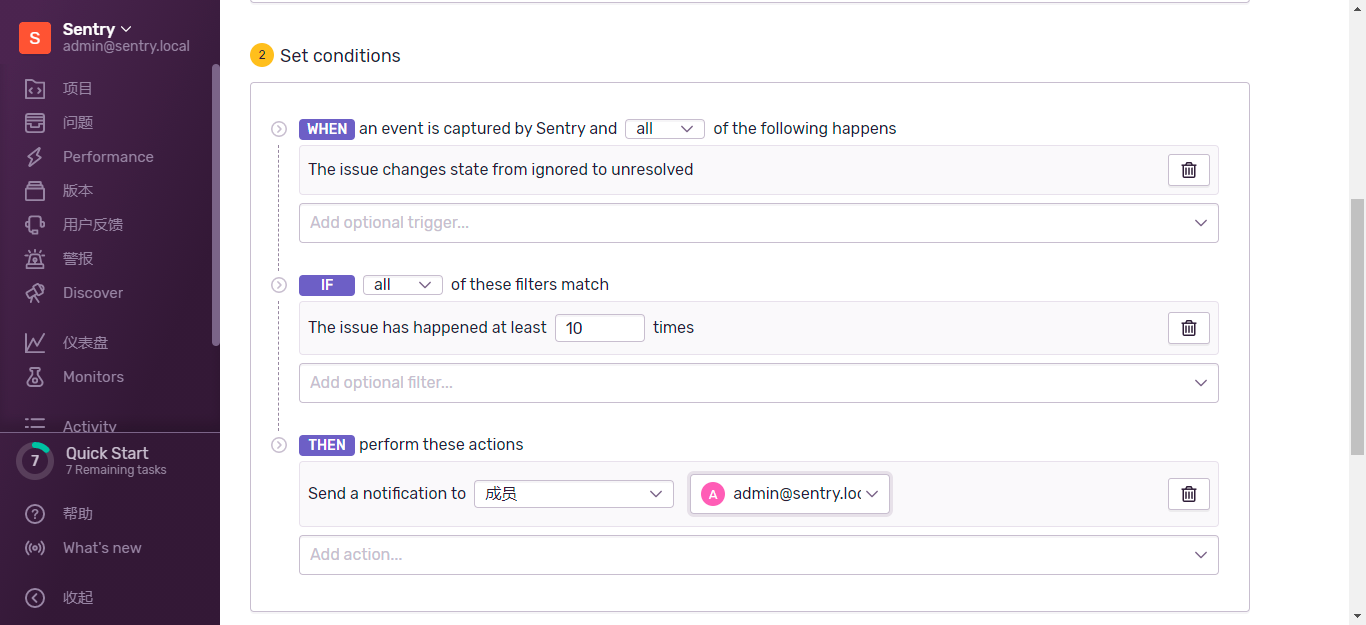The image size is (1366, 625).
Task: Open the Add optional filter dropdown
Action: (x=759, y=383)
